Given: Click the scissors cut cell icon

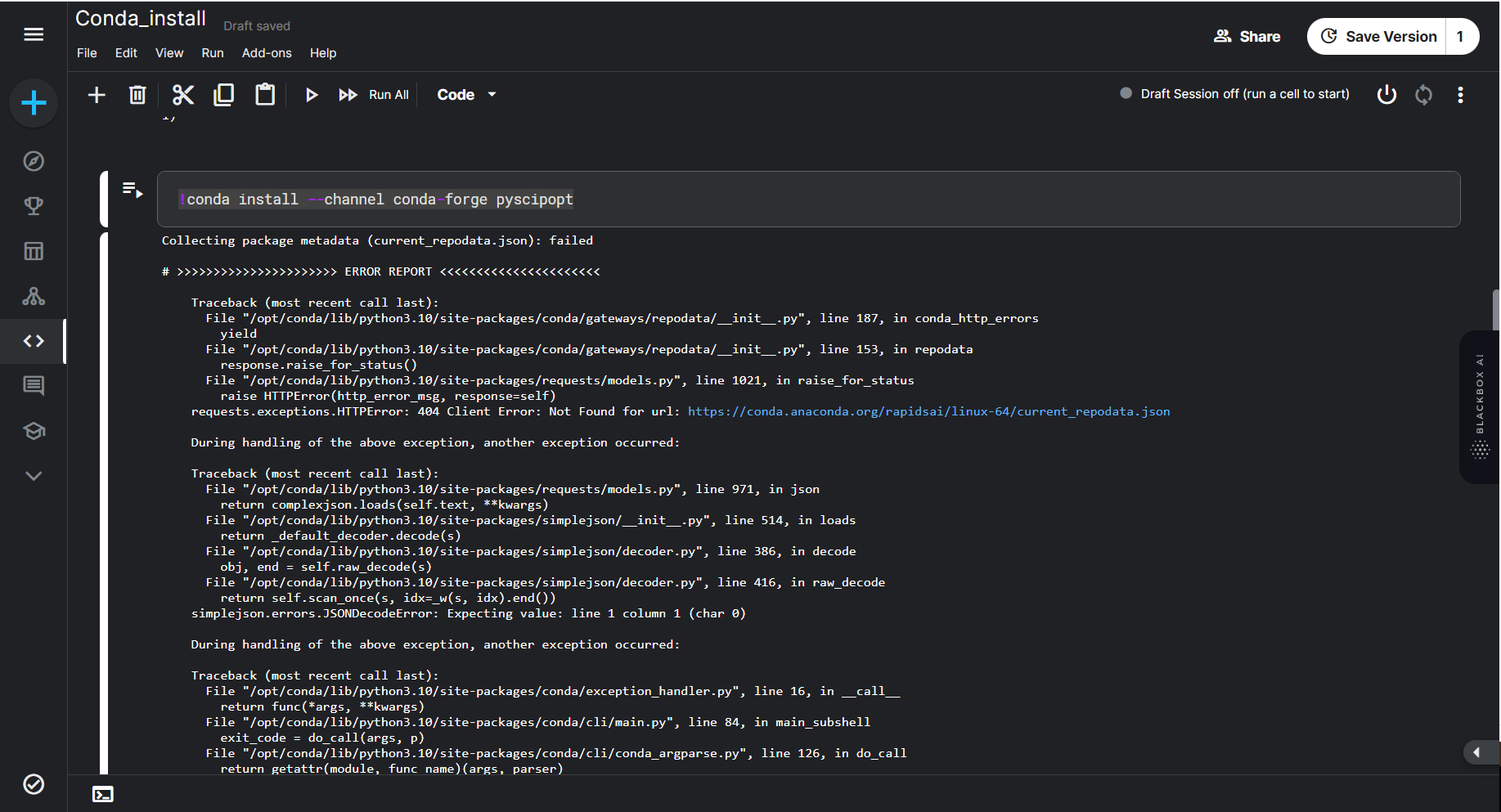Looking at the screenshot, I should [x=183, y=95].
